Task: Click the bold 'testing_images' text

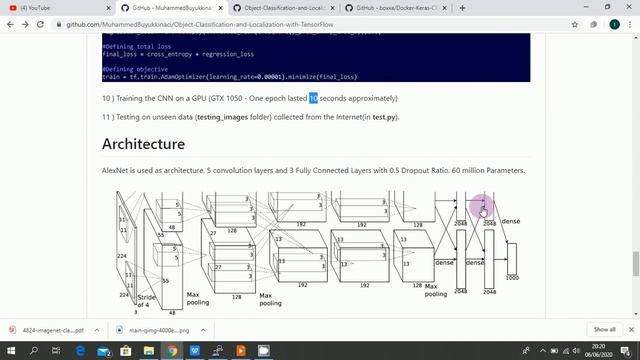Action: coord(222,117)
